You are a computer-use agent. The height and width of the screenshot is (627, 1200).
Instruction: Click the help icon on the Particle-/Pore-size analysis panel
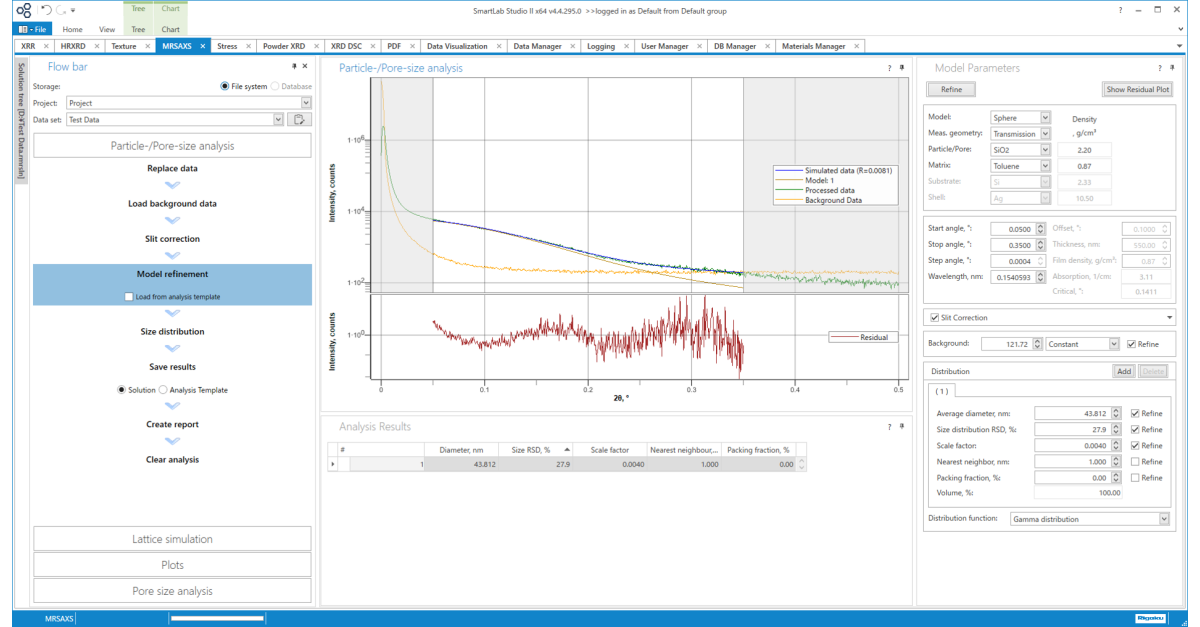pyautogui.click(x=888, y=68)
